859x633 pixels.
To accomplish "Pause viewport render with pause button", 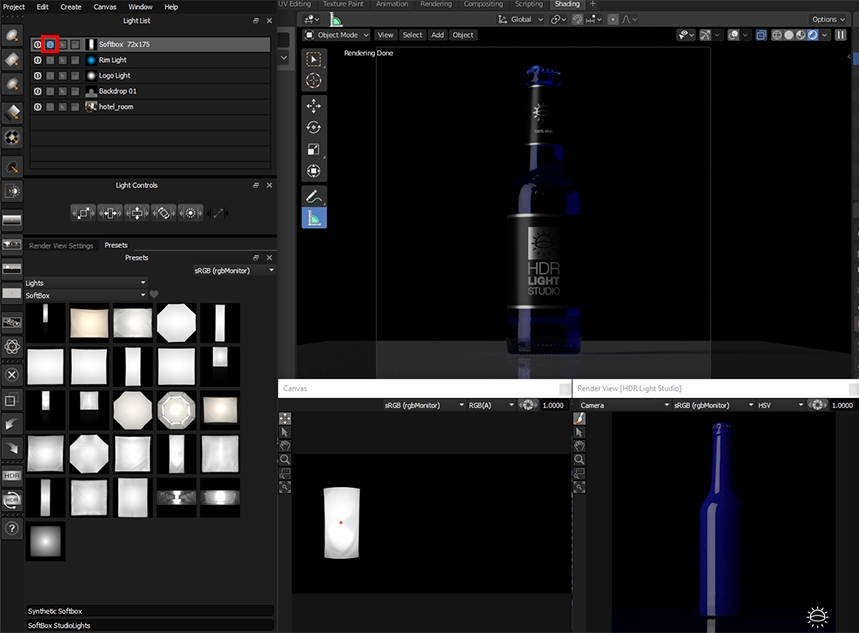I will tap(840, 35).
